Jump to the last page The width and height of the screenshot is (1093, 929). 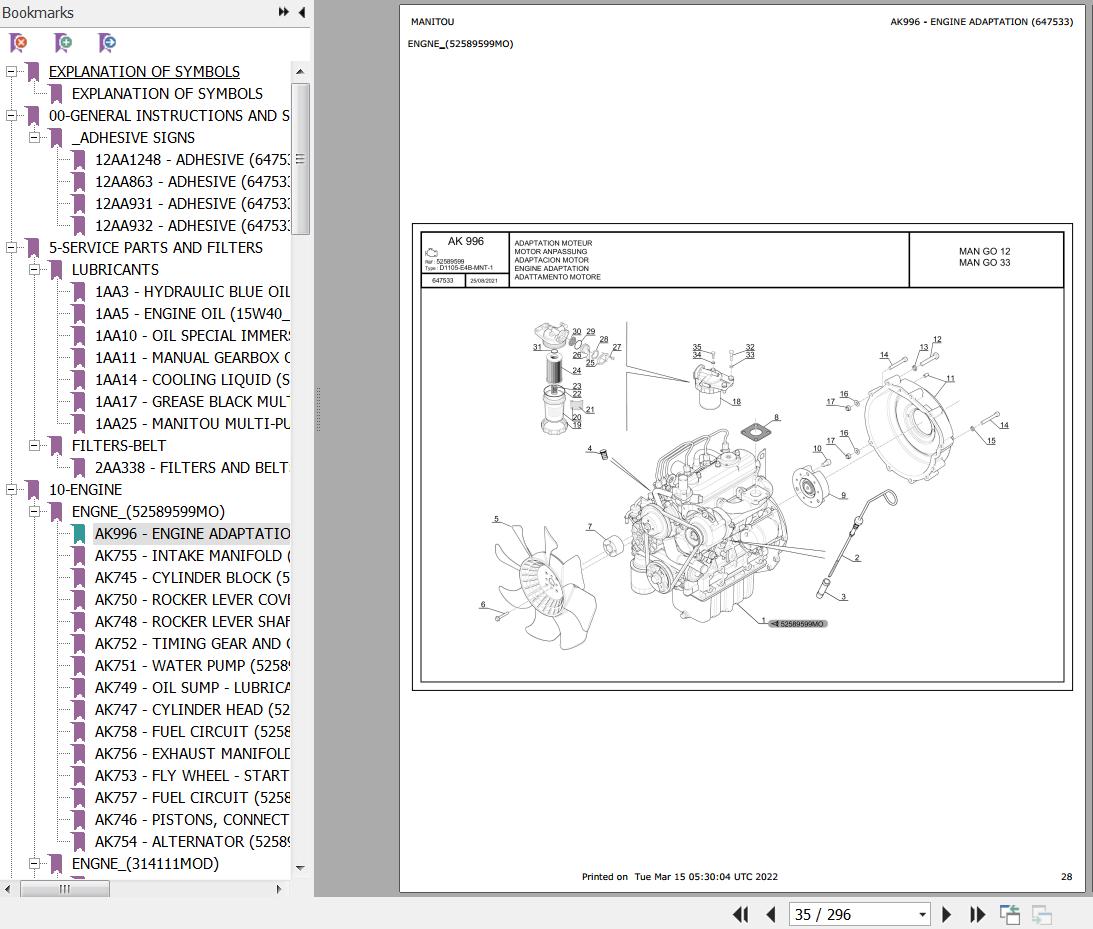(x=978, y=914)
